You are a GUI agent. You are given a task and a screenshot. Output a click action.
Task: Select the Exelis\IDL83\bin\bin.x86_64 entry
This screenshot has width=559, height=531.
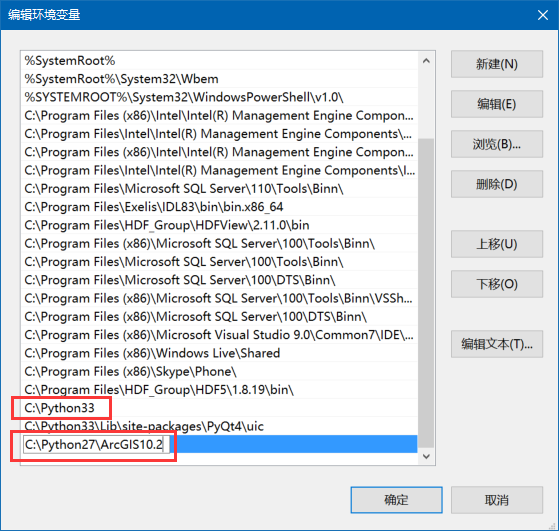[x=219, y=207]
